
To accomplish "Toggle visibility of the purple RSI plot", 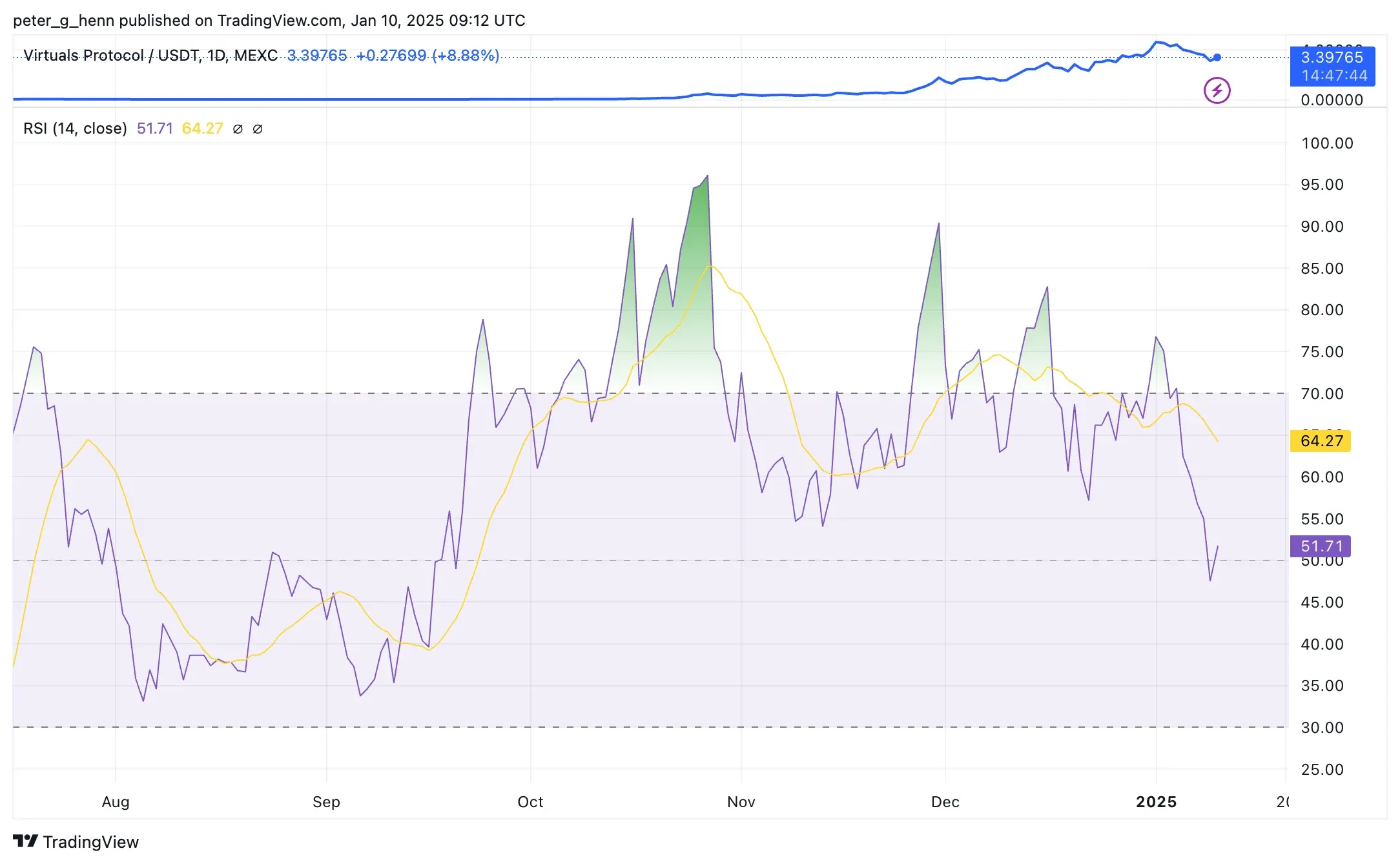I will point(154,129).
